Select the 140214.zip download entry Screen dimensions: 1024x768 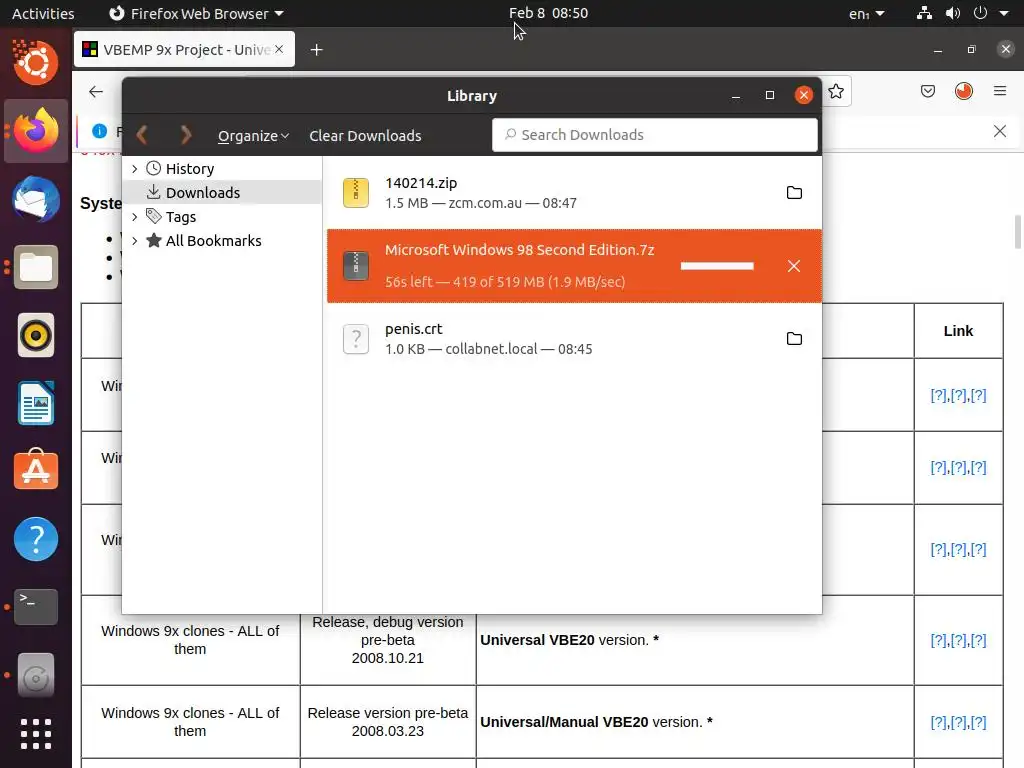pyautogui.click(x=574, y=193)
